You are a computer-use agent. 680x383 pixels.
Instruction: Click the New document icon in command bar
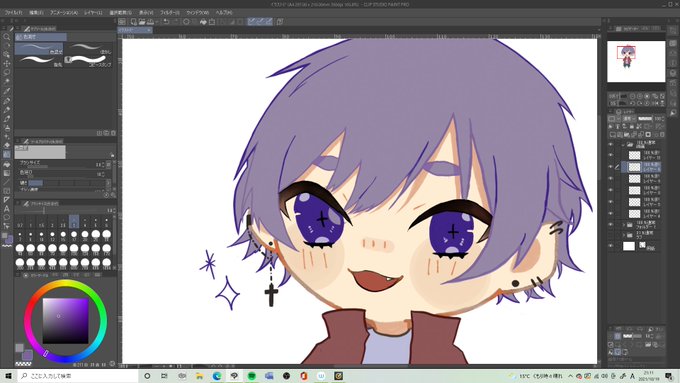click(x=133, y=22)
